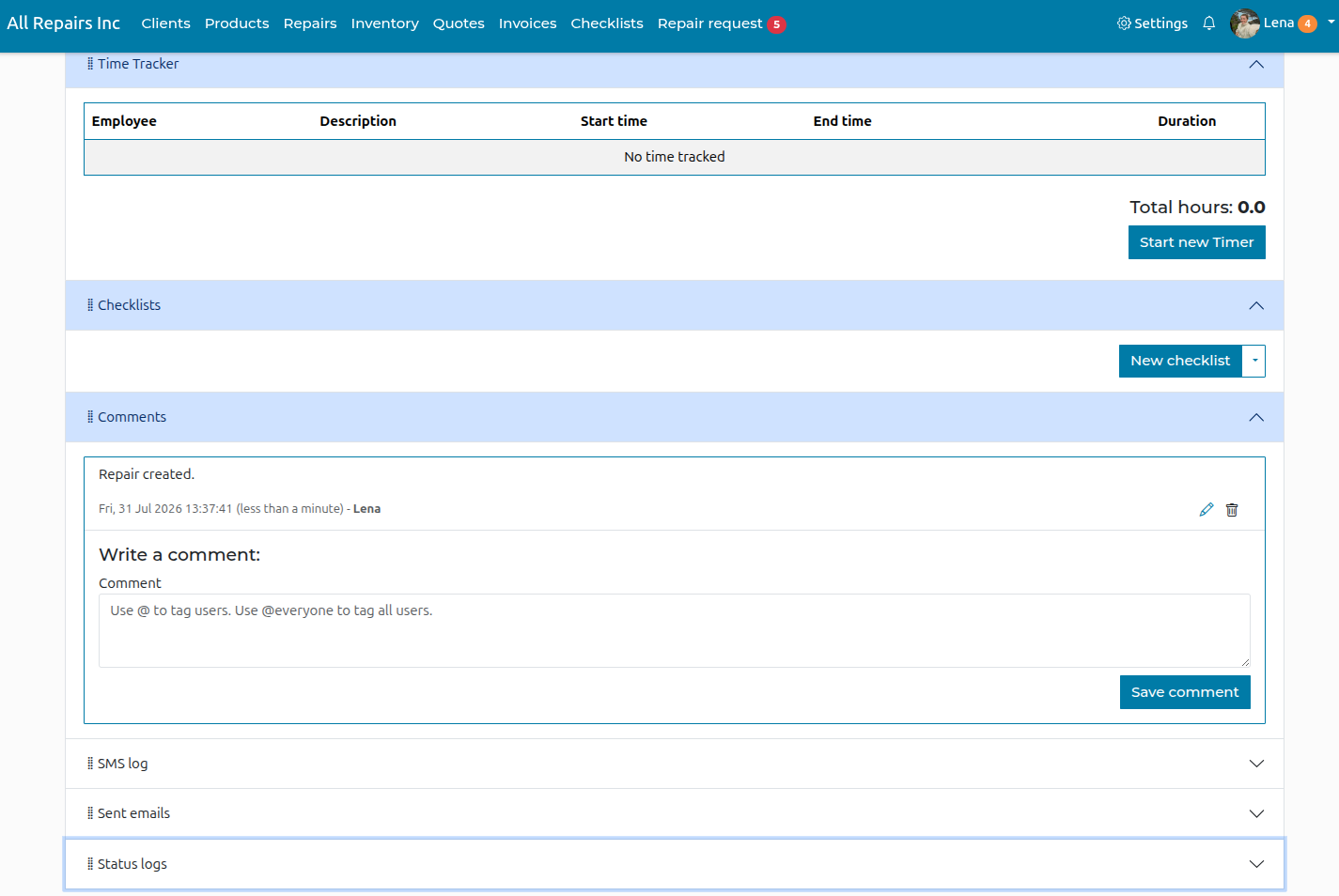Image resolution: width=1339 pixels, height=896 pixels.
Task: Click Lena's profile avatar
Action: [1245, 23]
